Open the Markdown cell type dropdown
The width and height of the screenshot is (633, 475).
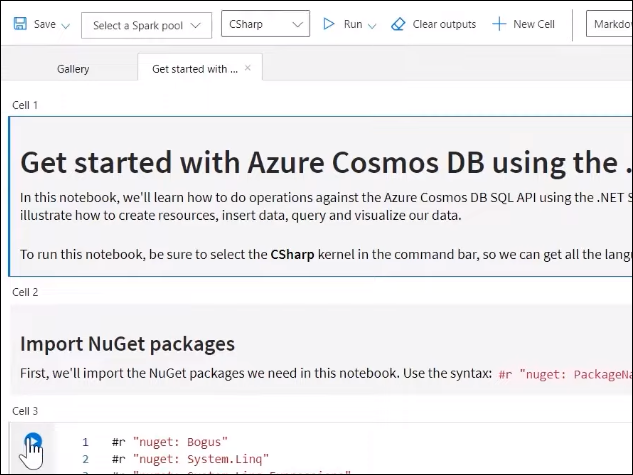point(610,25)
